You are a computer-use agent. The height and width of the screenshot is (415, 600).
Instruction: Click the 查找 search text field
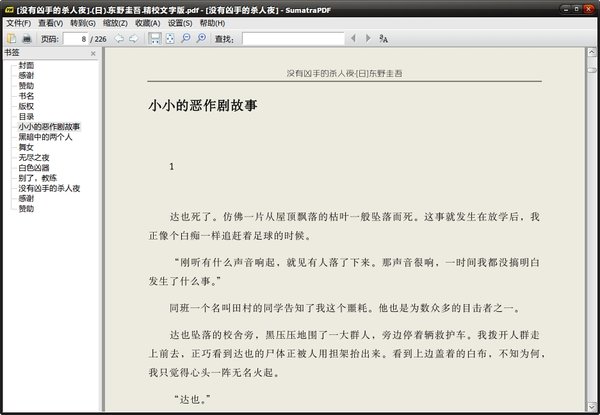293,39
